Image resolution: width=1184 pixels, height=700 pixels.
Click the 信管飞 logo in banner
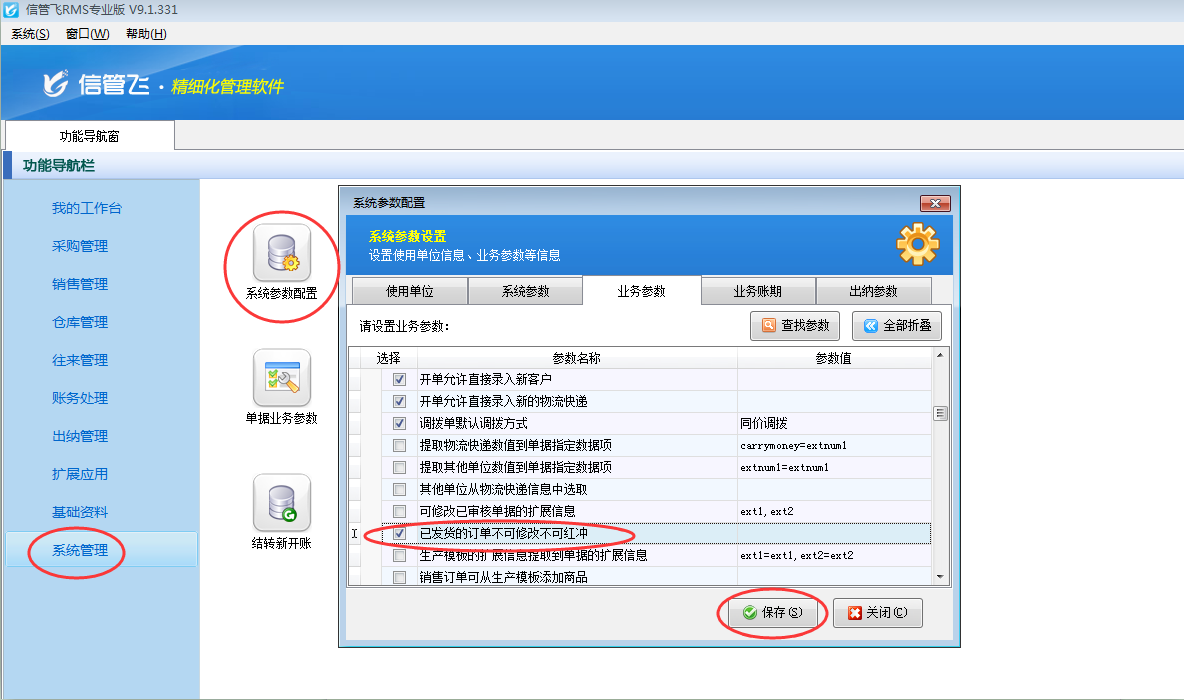[x=97, y=85]
